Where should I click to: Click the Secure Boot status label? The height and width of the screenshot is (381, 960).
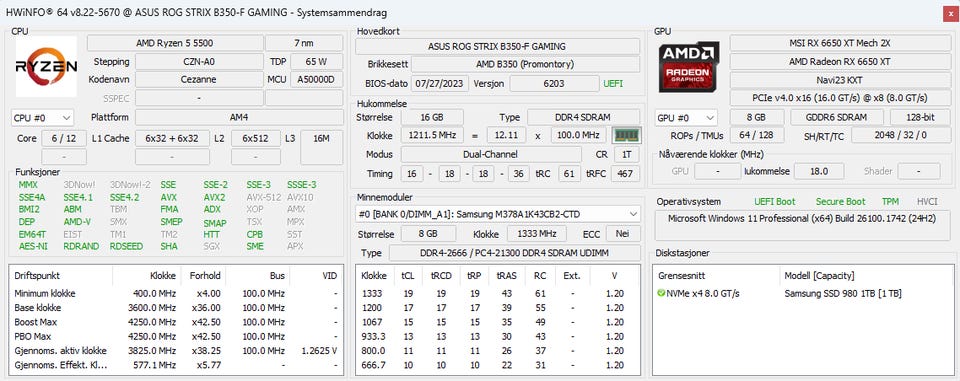[x=840, y=202]
